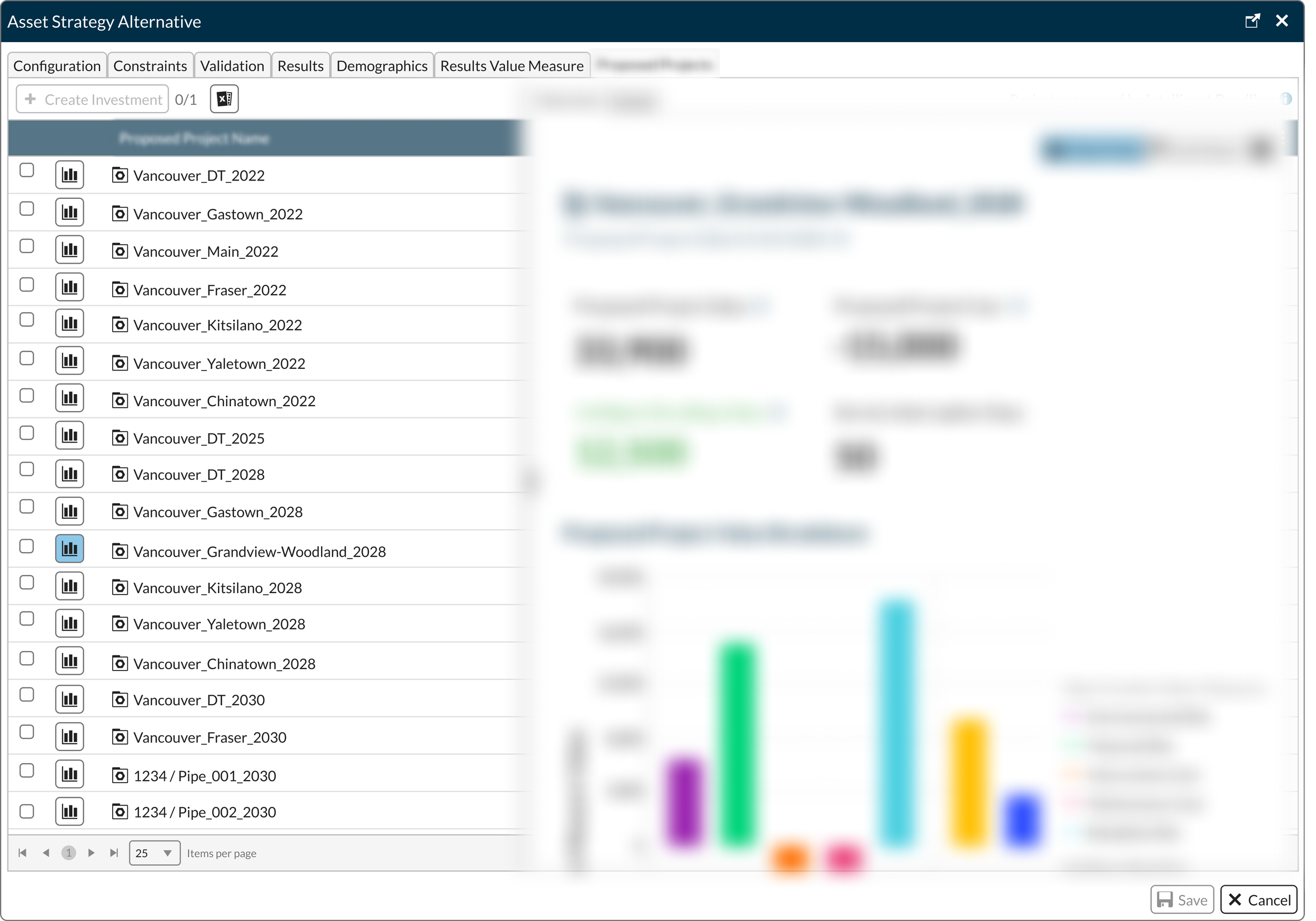Viewport: 1316px width, 921px height.
Task: Click chart icon for 1234 / Pipe_002_2030
Action: [x=69, y=812]
